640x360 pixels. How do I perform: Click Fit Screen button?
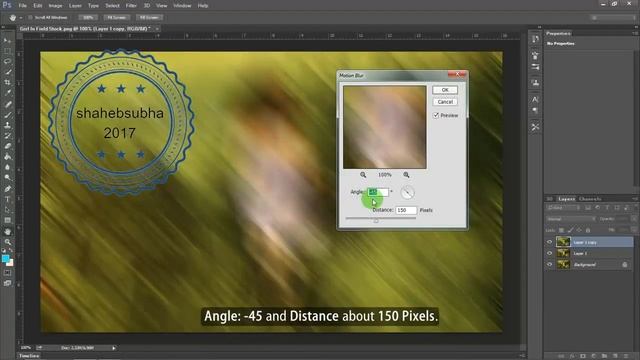point(117,18)
